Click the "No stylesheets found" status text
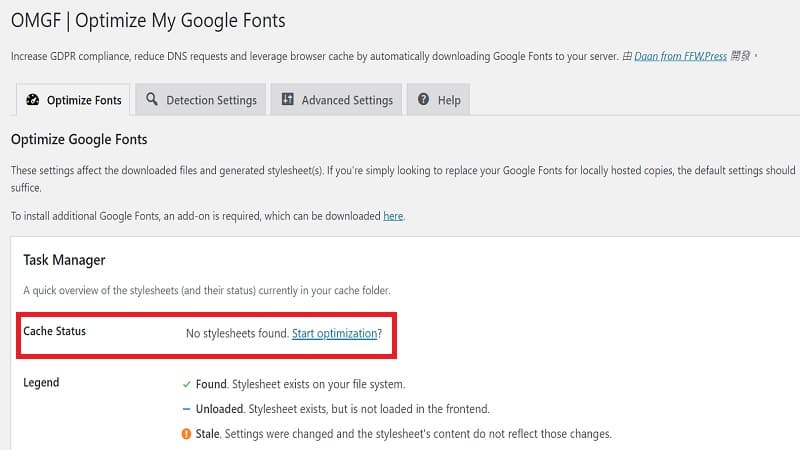800x450 pixels. tap(237, 333)
